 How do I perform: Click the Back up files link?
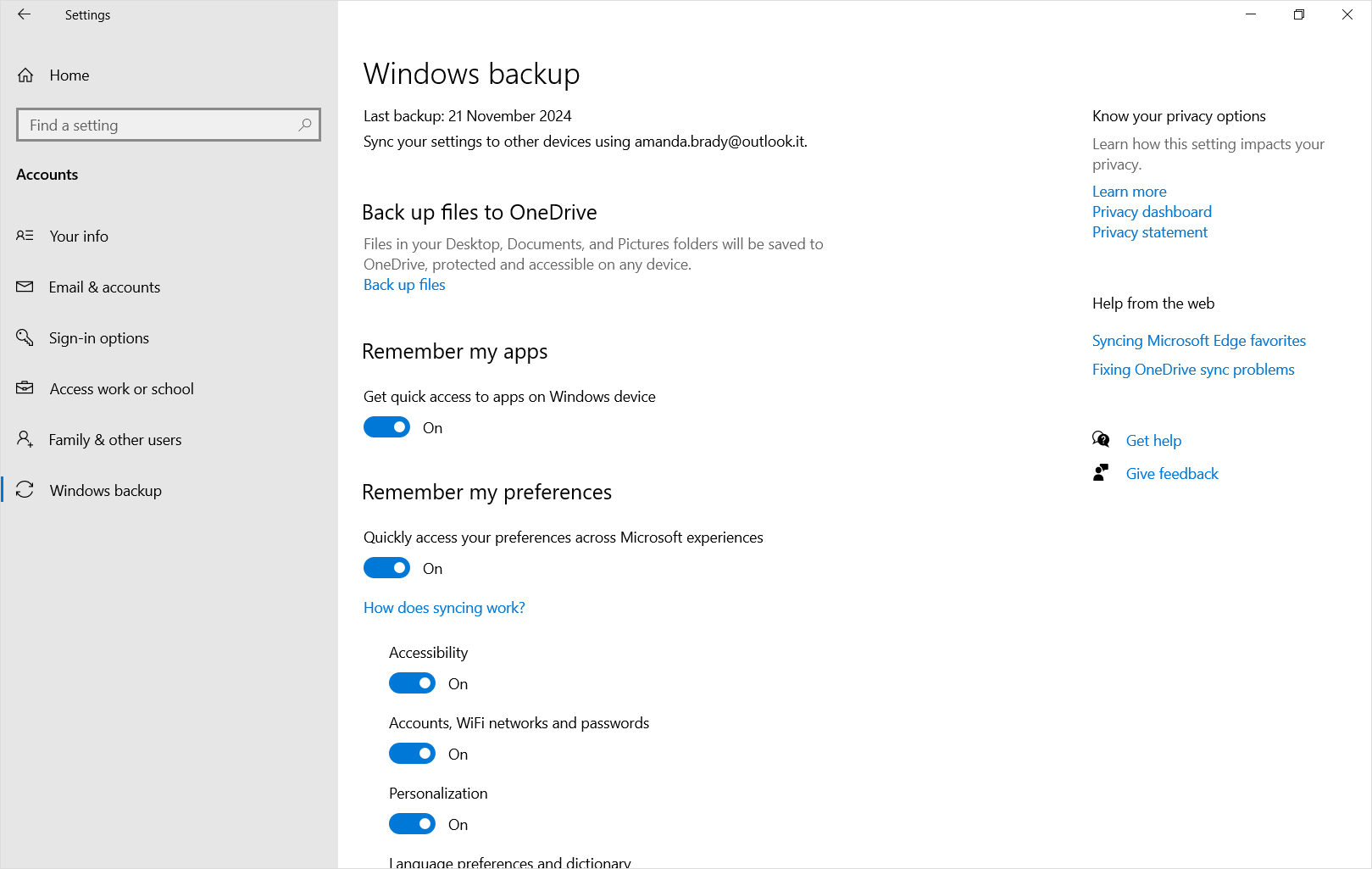pos(404,284)
